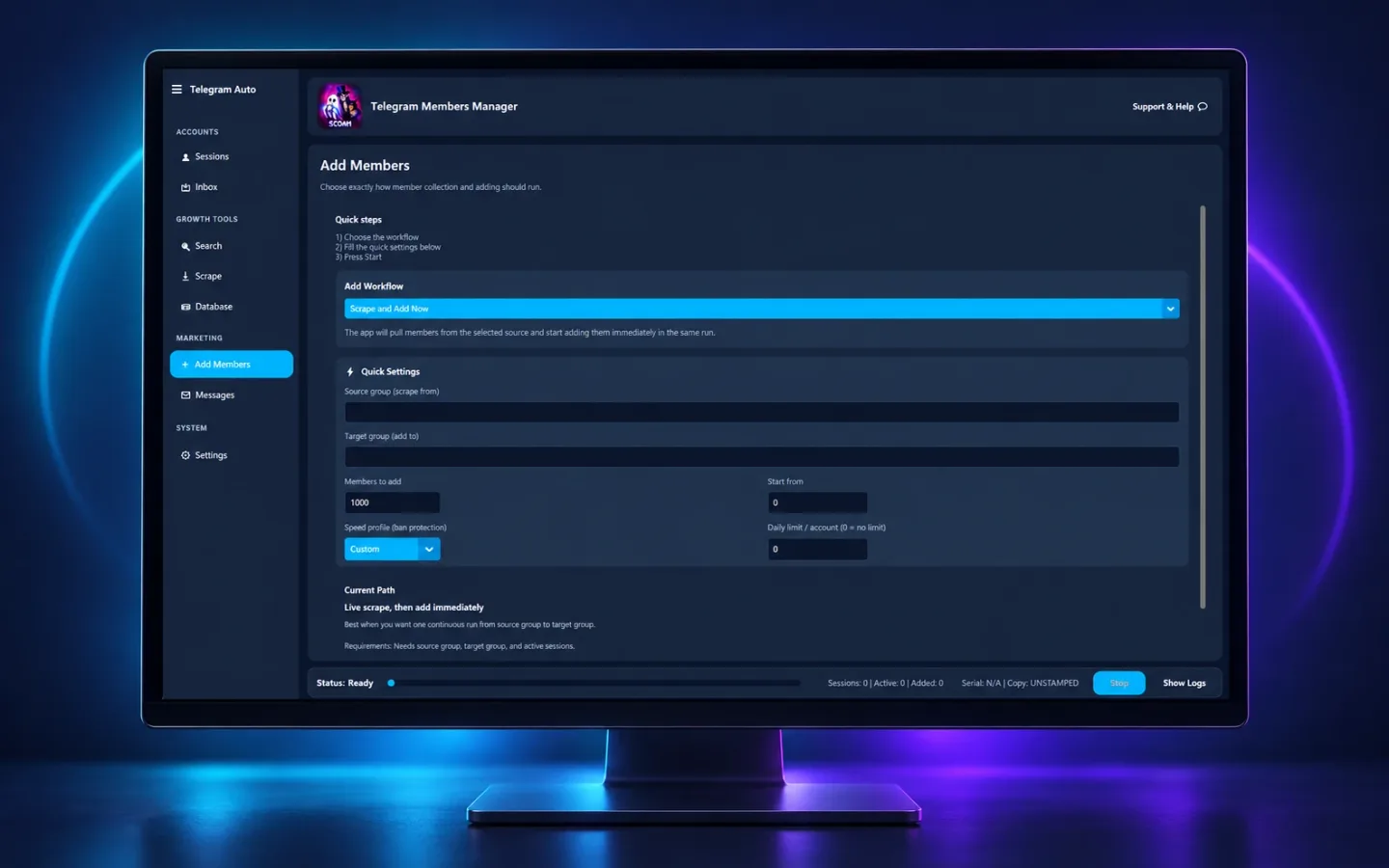1389x868 pixels.
Task: Open the Sessions page
Action: (211, 156)
